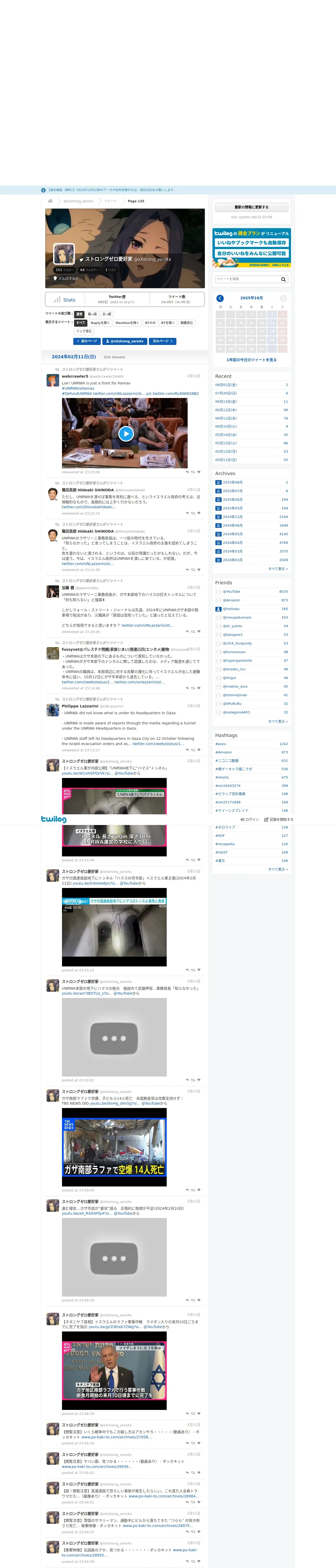Expand すべて表示 under Friends
This screenshot has width=336, height=1568.
(x=278, y=721)
